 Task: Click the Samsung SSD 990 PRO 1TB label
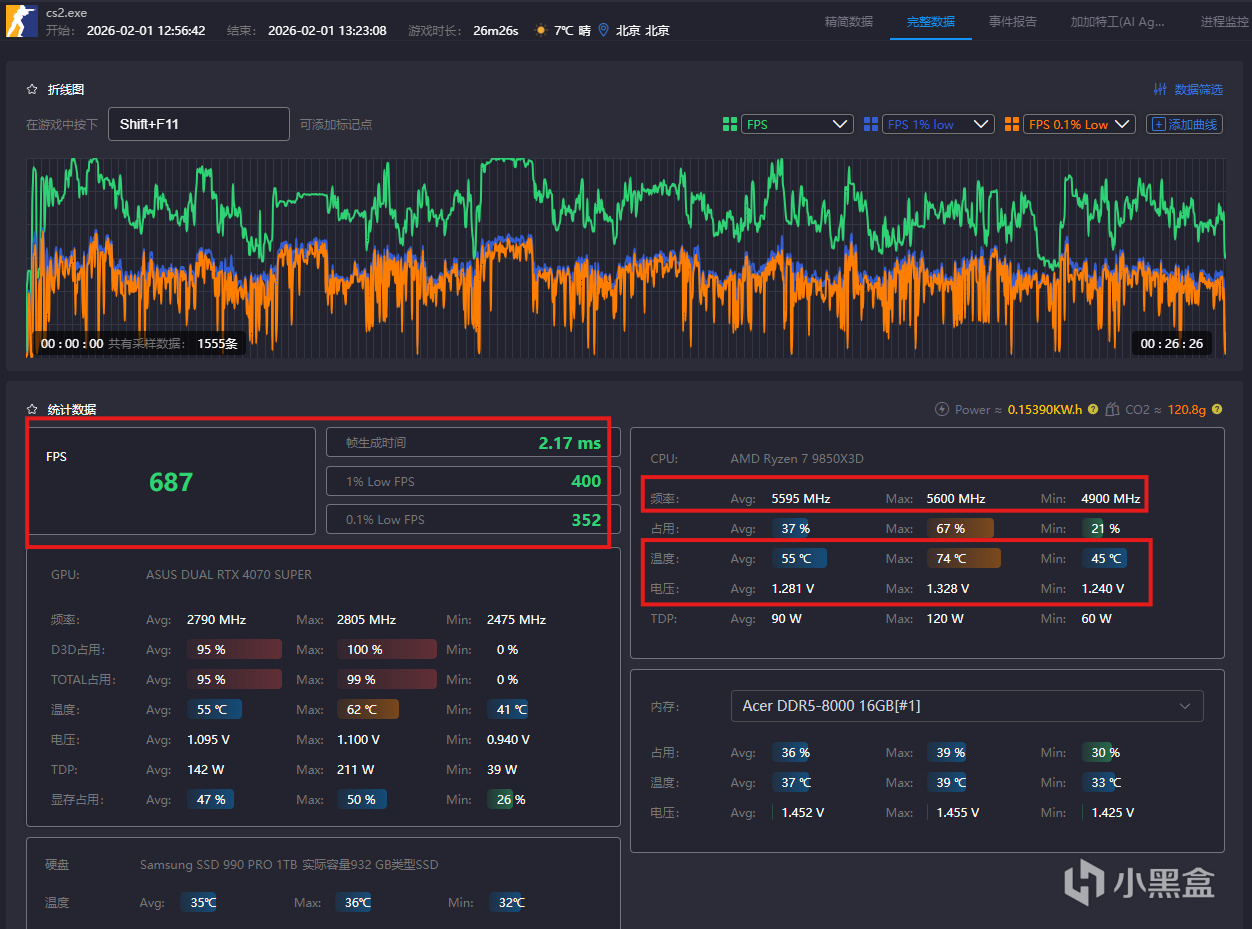click(289, 864)
